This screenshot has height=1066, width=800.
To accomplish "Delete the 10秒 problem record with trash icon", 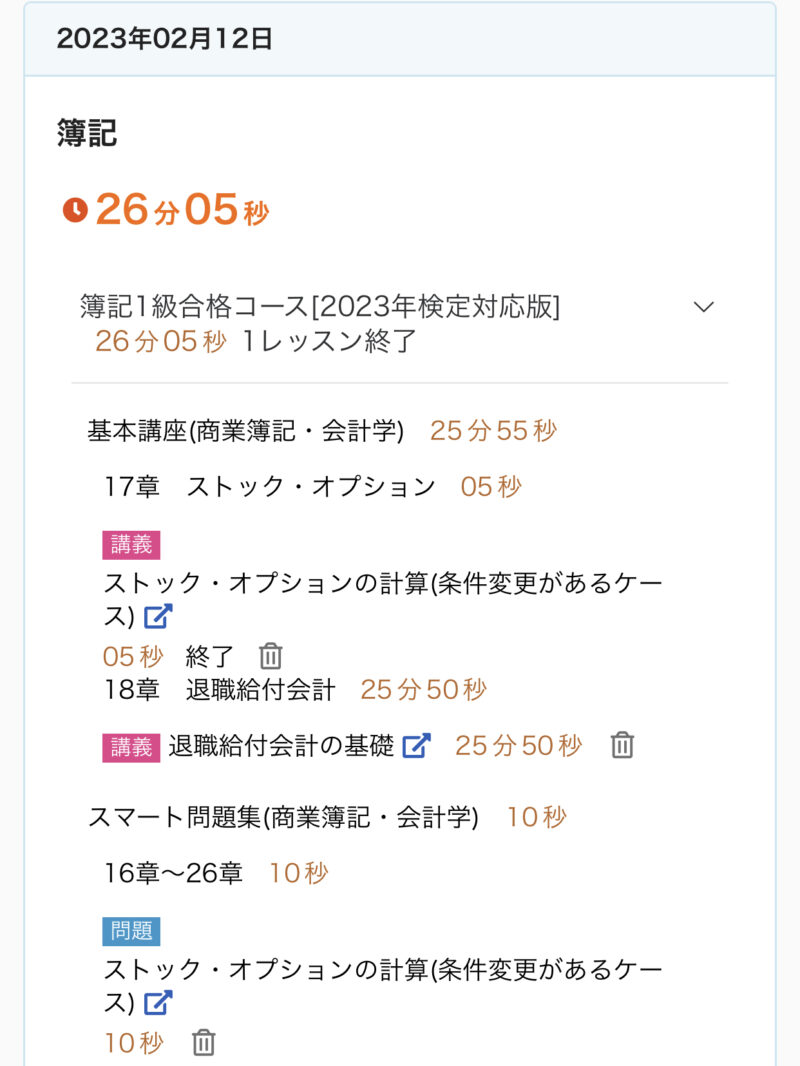I will point(204,1043).
